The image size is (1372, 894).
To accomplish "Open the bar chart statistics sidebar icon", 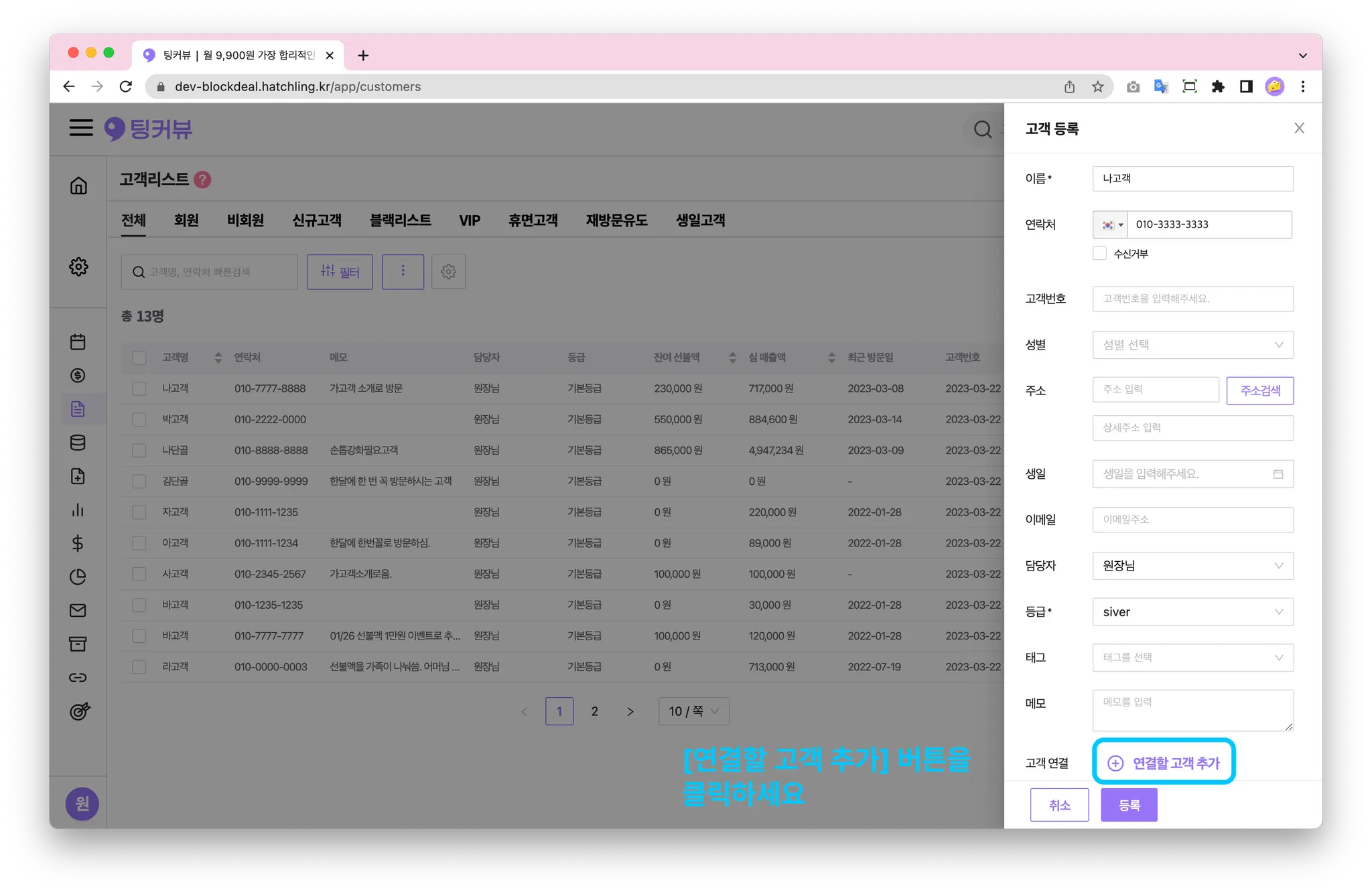I will [78, 510].
